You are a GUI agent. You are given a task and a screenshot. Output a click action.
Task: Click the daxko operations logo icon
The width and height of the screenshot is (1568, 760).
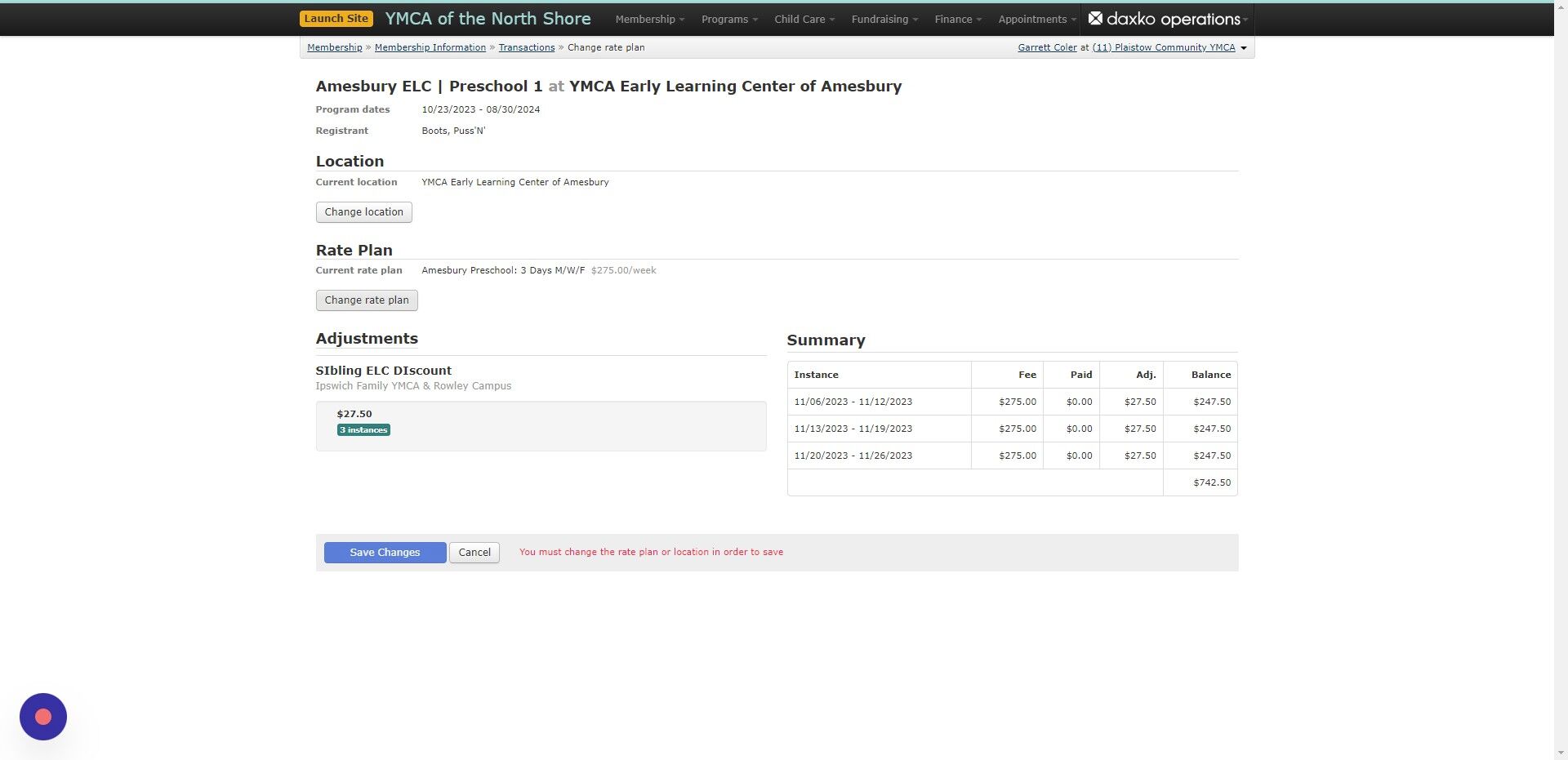point(1098,19)
